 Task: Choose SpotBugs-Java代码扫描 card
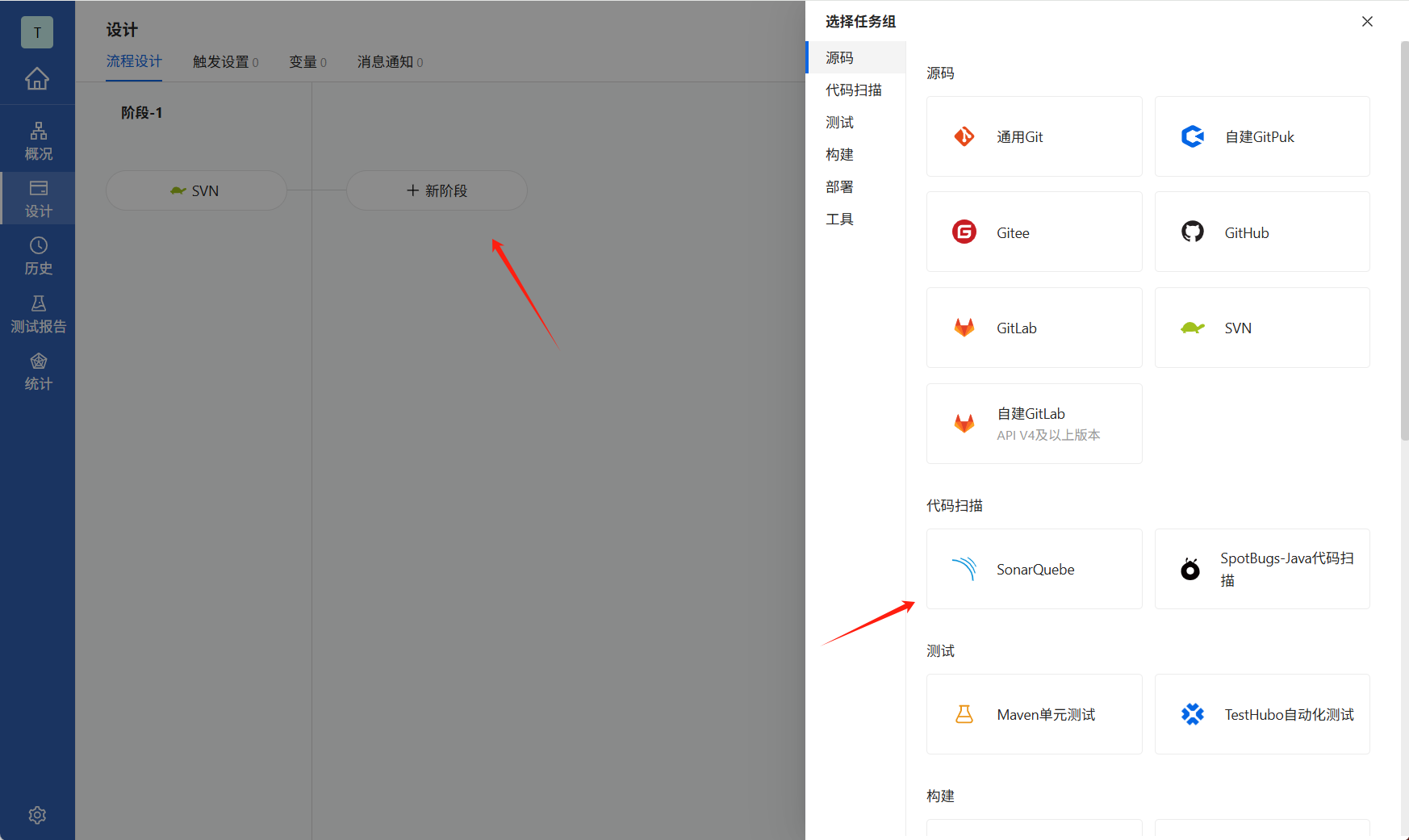click(1262, 569)
